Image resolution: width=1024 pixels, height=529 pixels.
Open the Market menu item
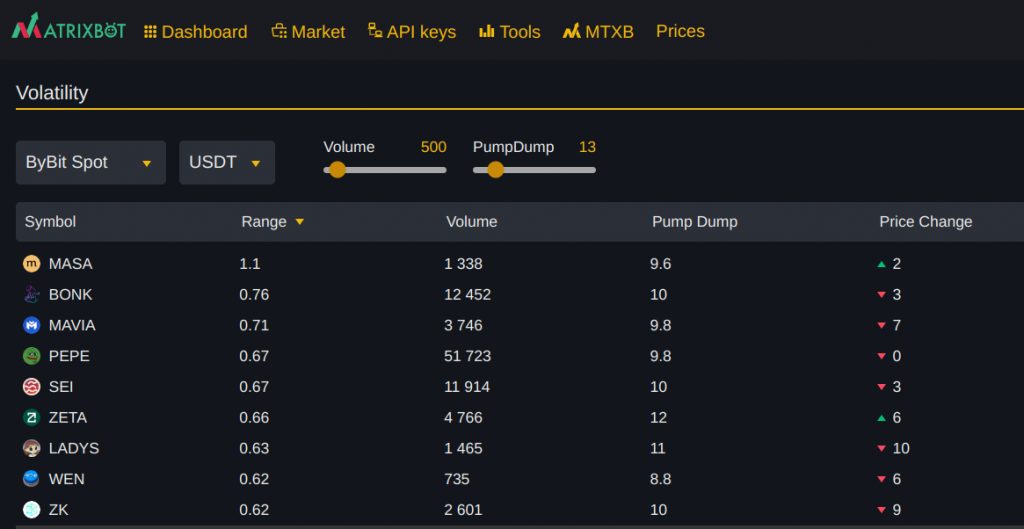(x=308, y=31)
